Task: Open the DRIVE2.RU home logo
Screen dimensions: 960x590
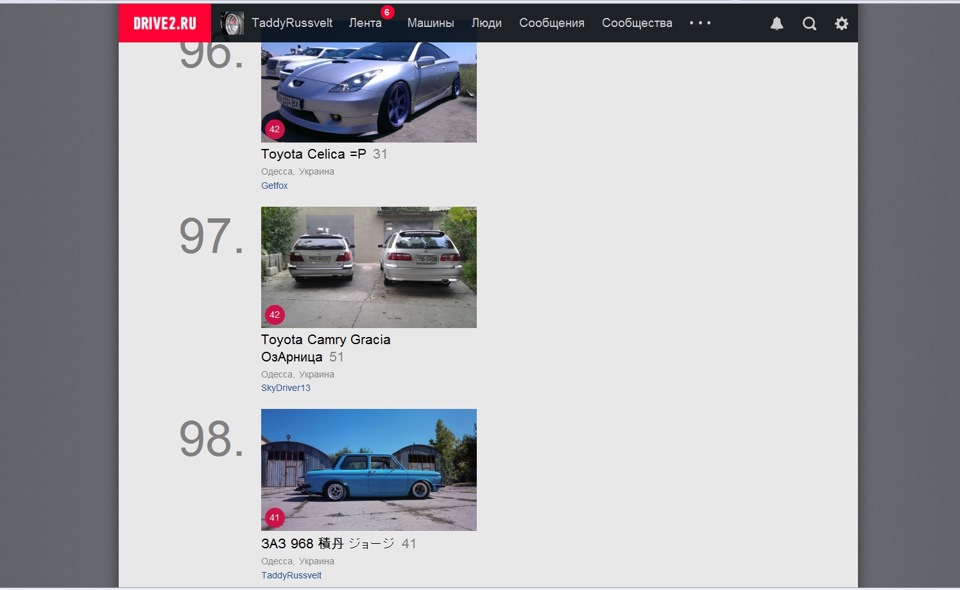Action: pyautogui.click(x=165, y=23)
